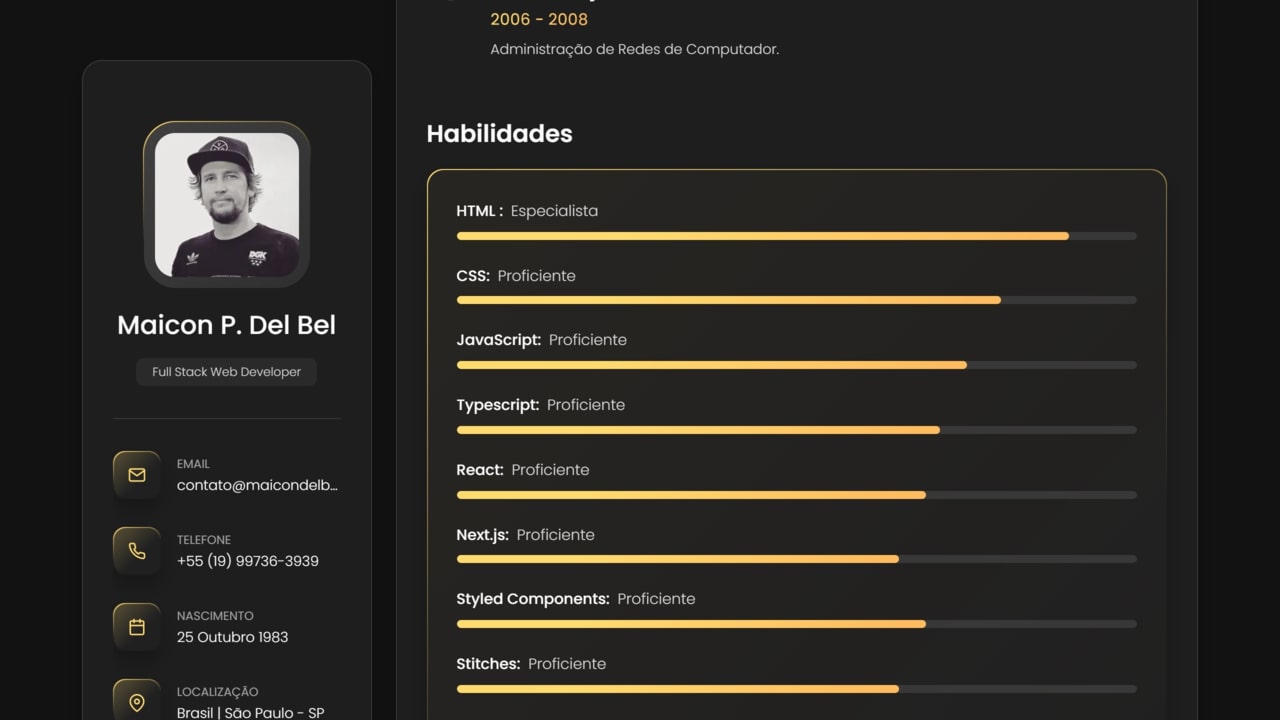The width and height of the screenshot is (1280, 720).
Task: Click the HTML skill progress bar
Action: pos(797,236)
